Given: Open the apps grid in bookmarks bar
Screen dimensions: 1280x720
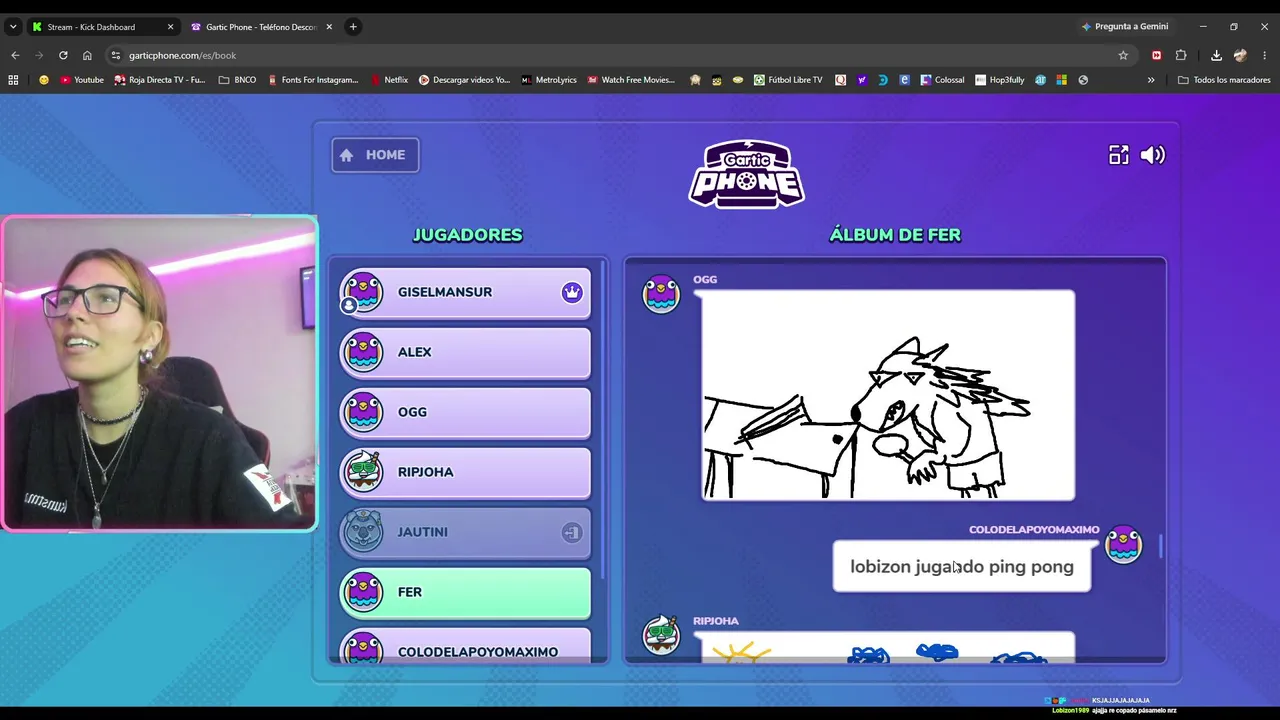Looking at the screenshot, I should pos(13,80).
